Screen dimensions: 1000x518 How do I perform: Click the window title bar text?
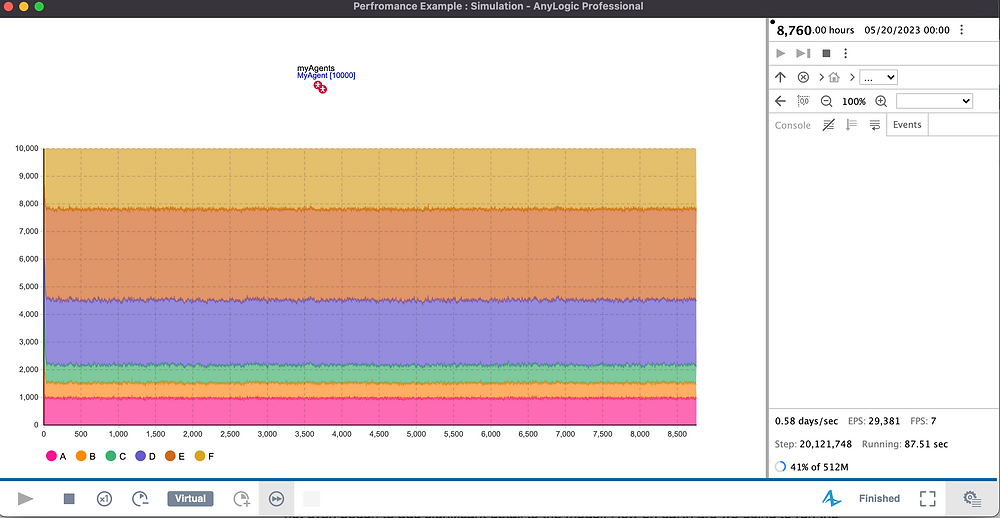497,6
